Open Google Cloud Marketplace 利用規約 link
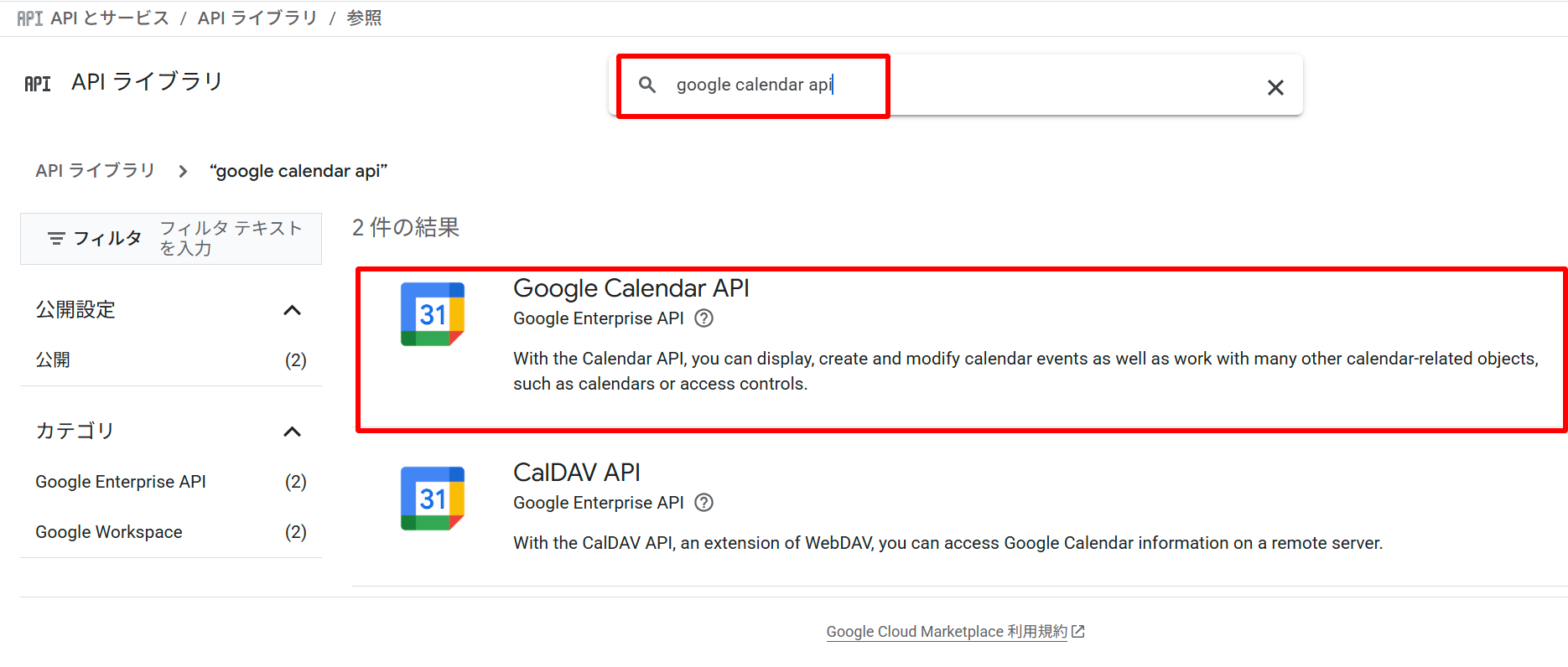 pos(947,632)
